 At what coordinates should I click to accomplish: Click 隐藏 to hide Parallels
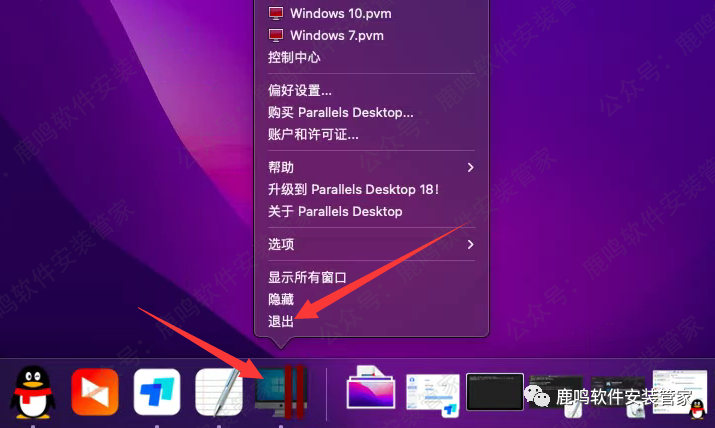tap(281, 299)
